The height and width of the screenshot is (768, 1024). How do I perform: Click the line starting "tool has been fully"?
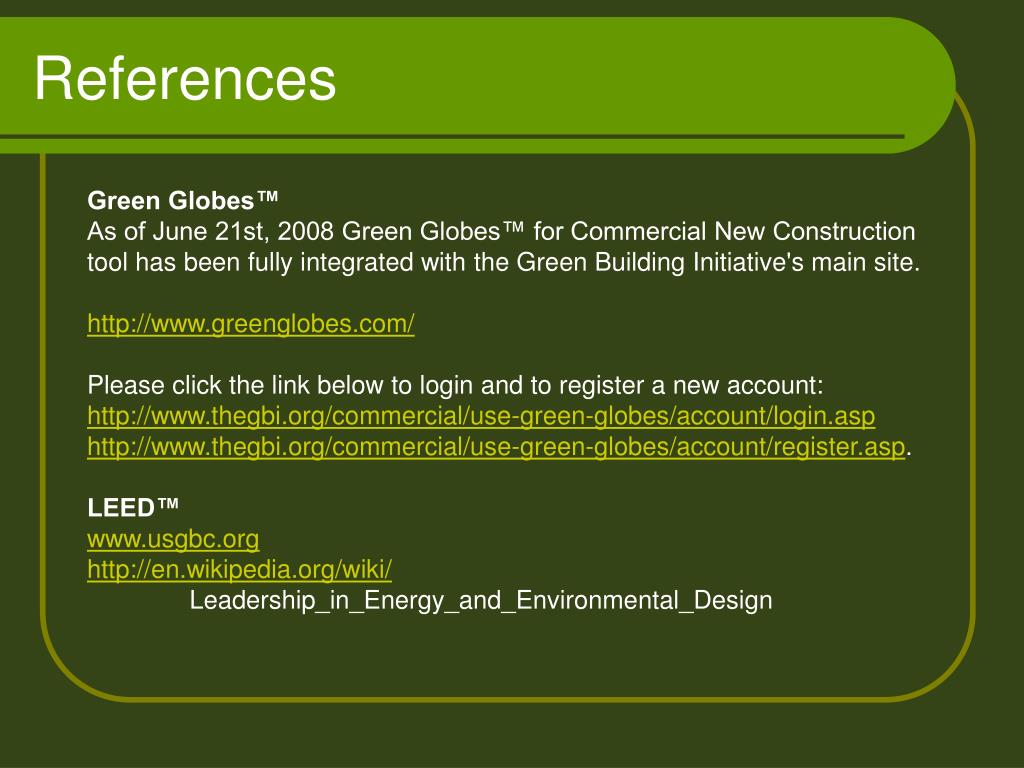(x=504, y=263)
